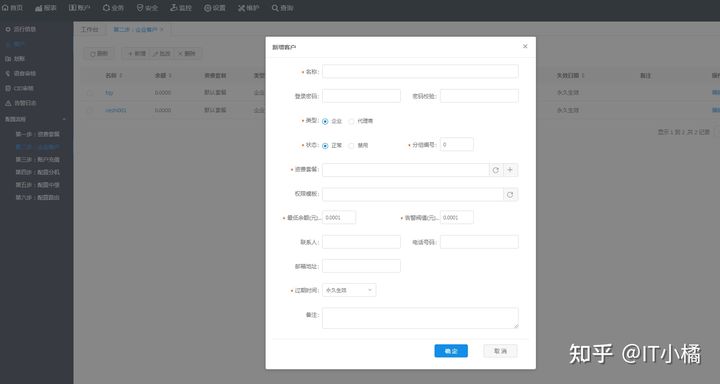The image size is (720, 384).
Task: Click the 取消 cancel button
Action: pyautogui.click(x=500, y=351)
